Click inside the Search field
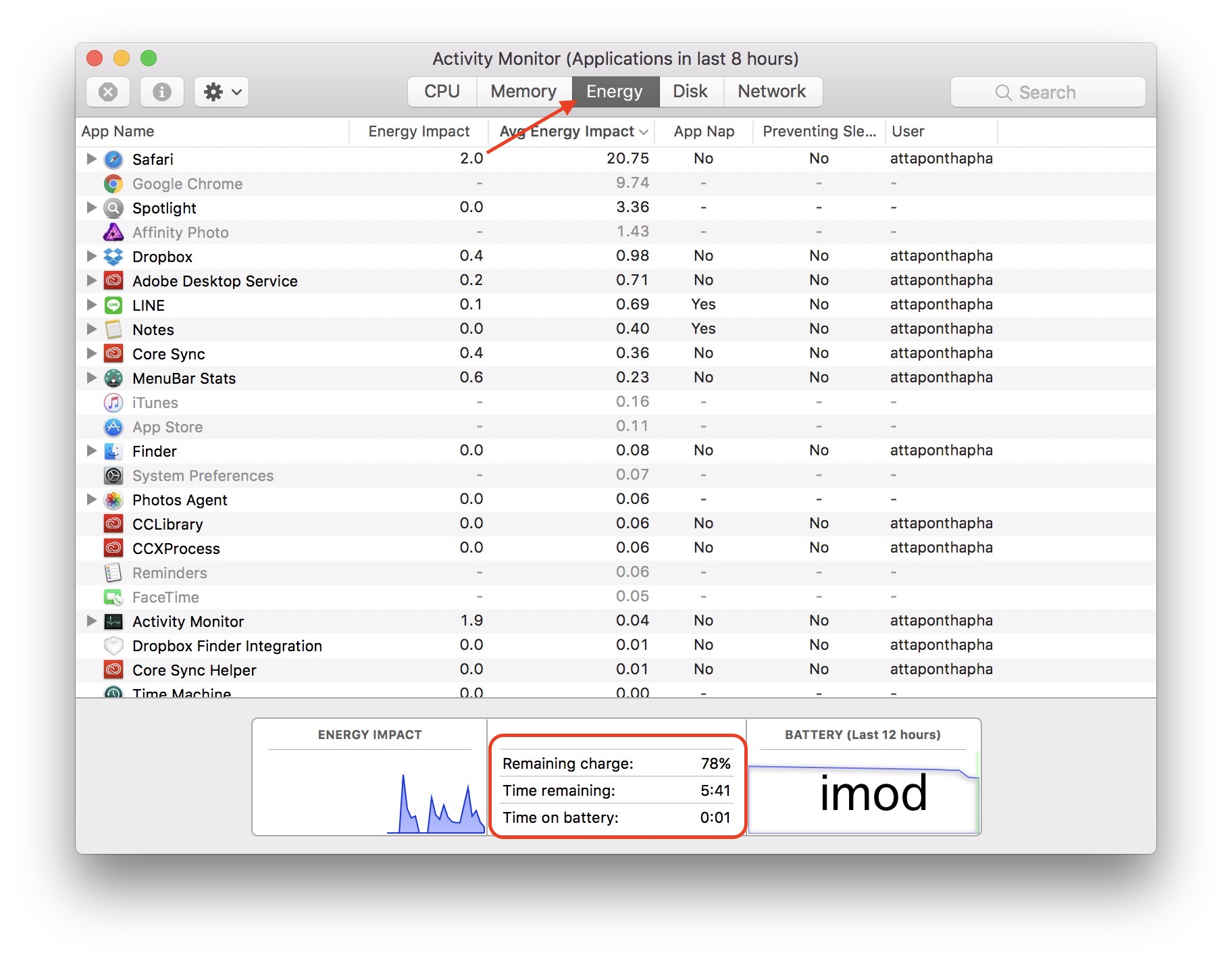Image resolution: width=1232 pixels, height=962 pixels. (1047, 92)
